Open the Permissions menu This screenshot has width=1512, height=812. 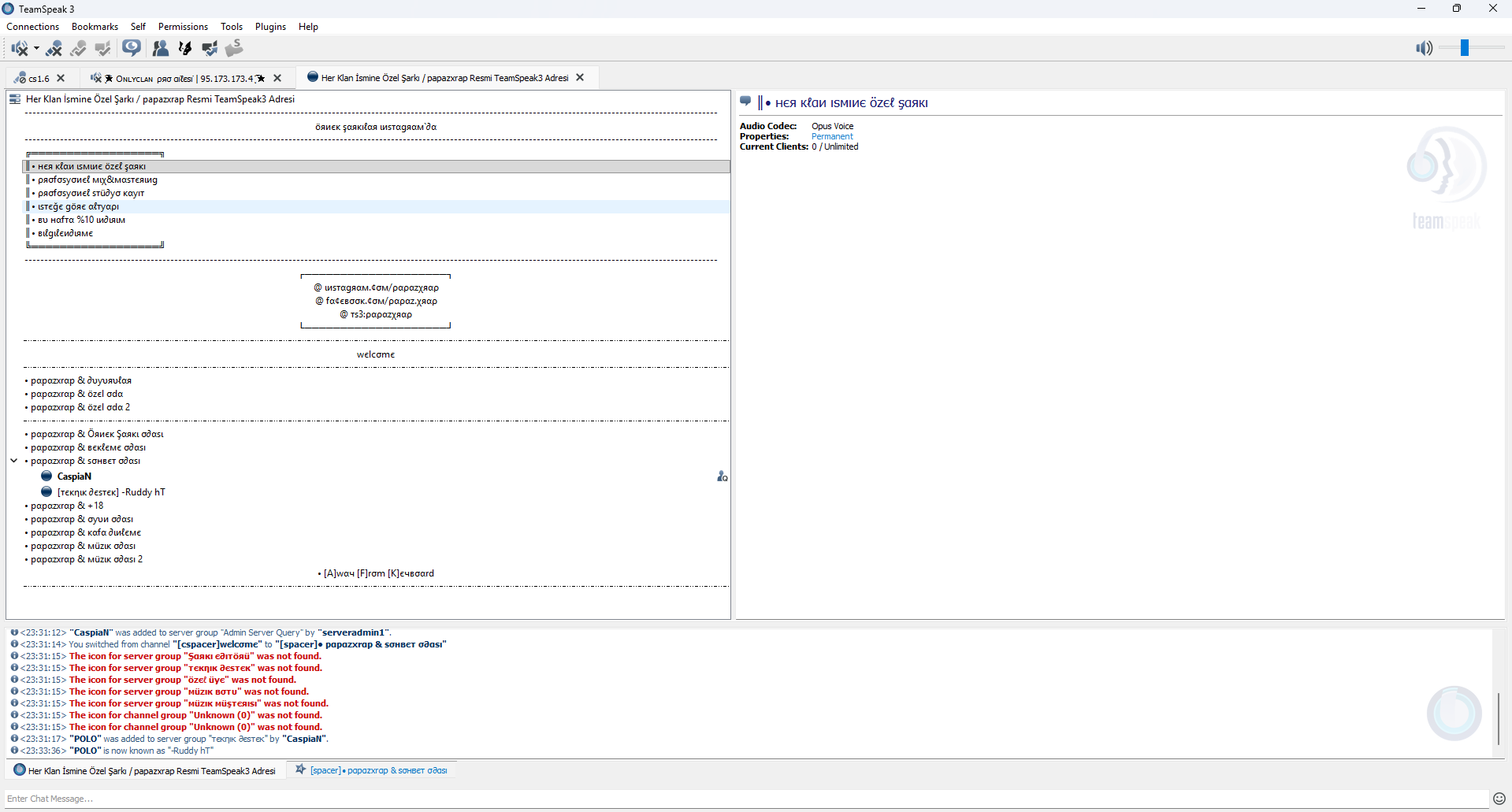pos(183,27)
